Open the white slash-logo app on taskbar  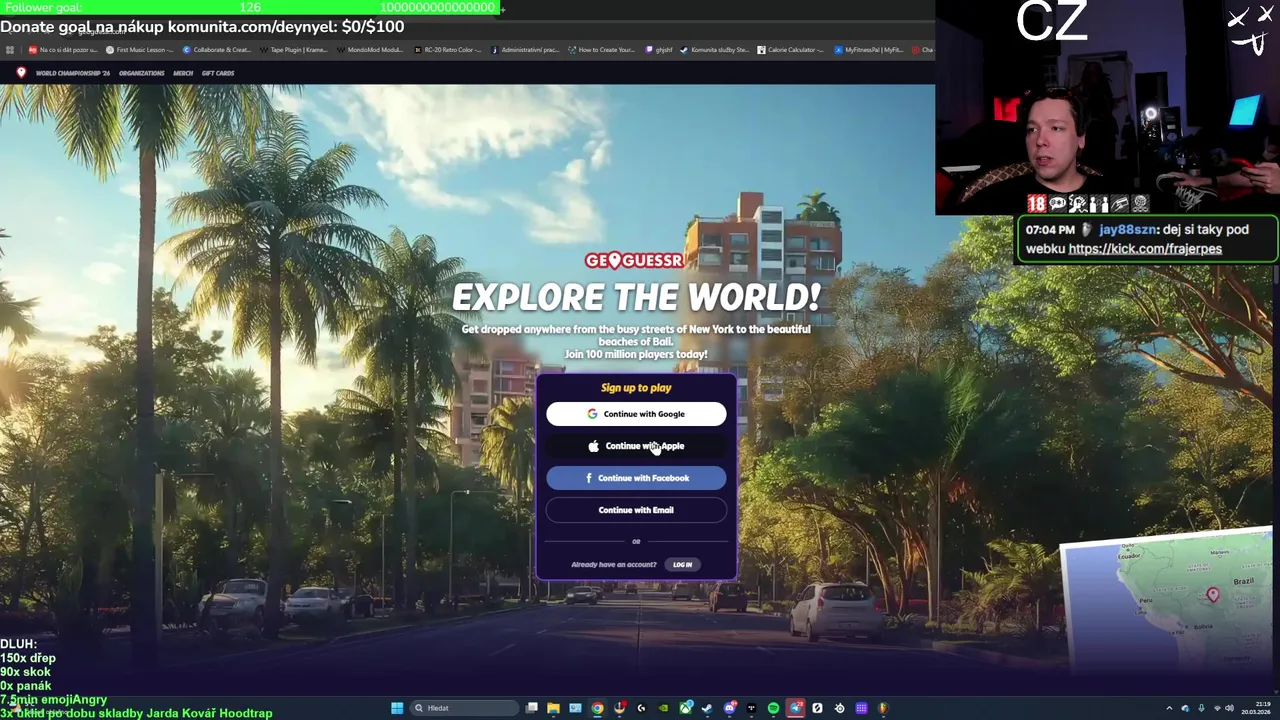(817, 708)
